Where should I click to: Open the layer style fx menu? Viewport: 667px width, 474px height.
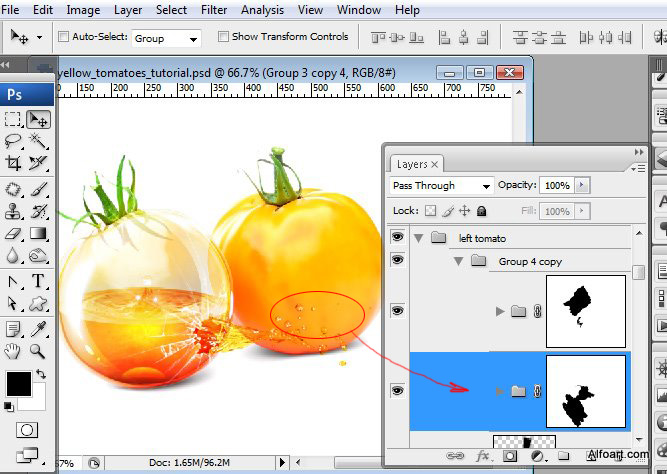(x=483, y=457)
